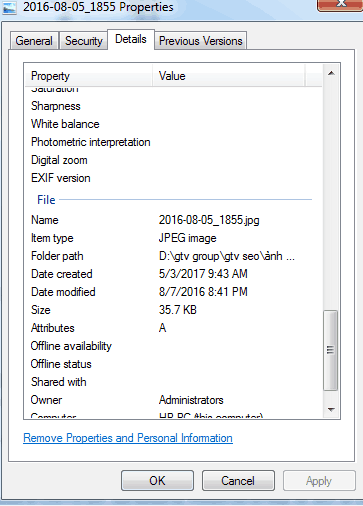This screenshot has width=363, height=506.
Task: Click the value 2016-08-05_1855.jpg
Action: tap(209, 220)
